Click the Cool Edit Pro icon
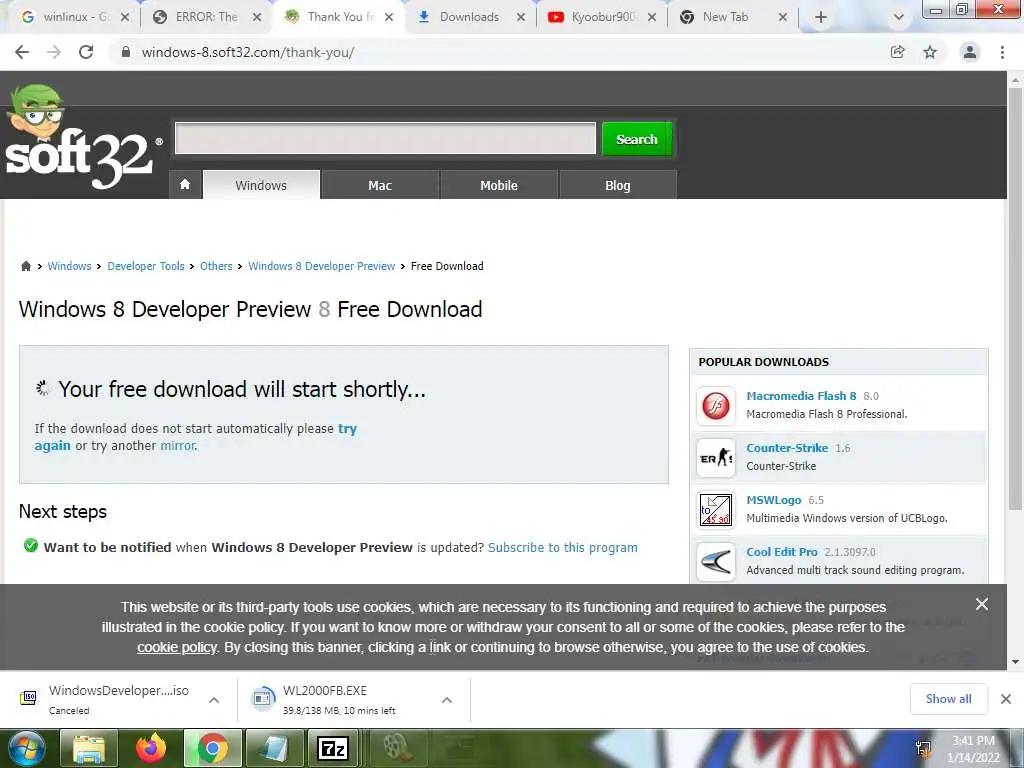1024x768 pixels. [716, 562]
